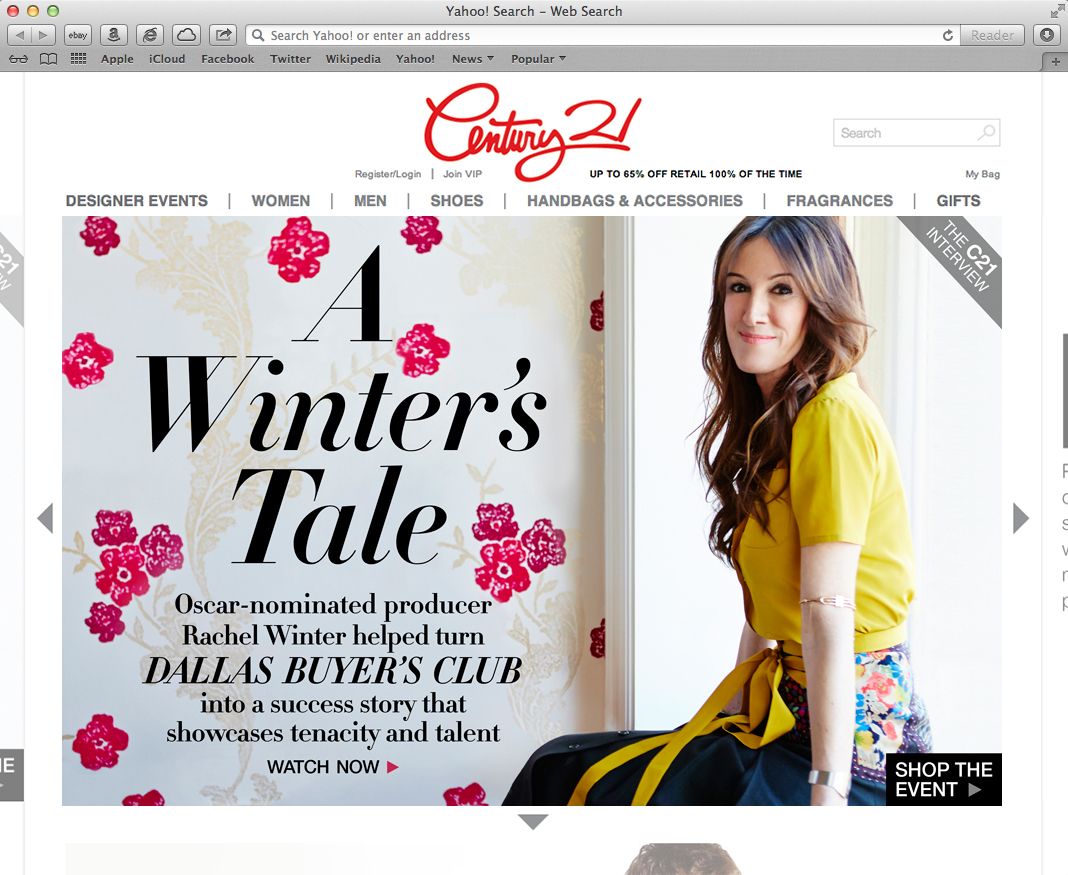Click the magnifier icon in site search
The image size is (1068, 875).
(986, 132)
